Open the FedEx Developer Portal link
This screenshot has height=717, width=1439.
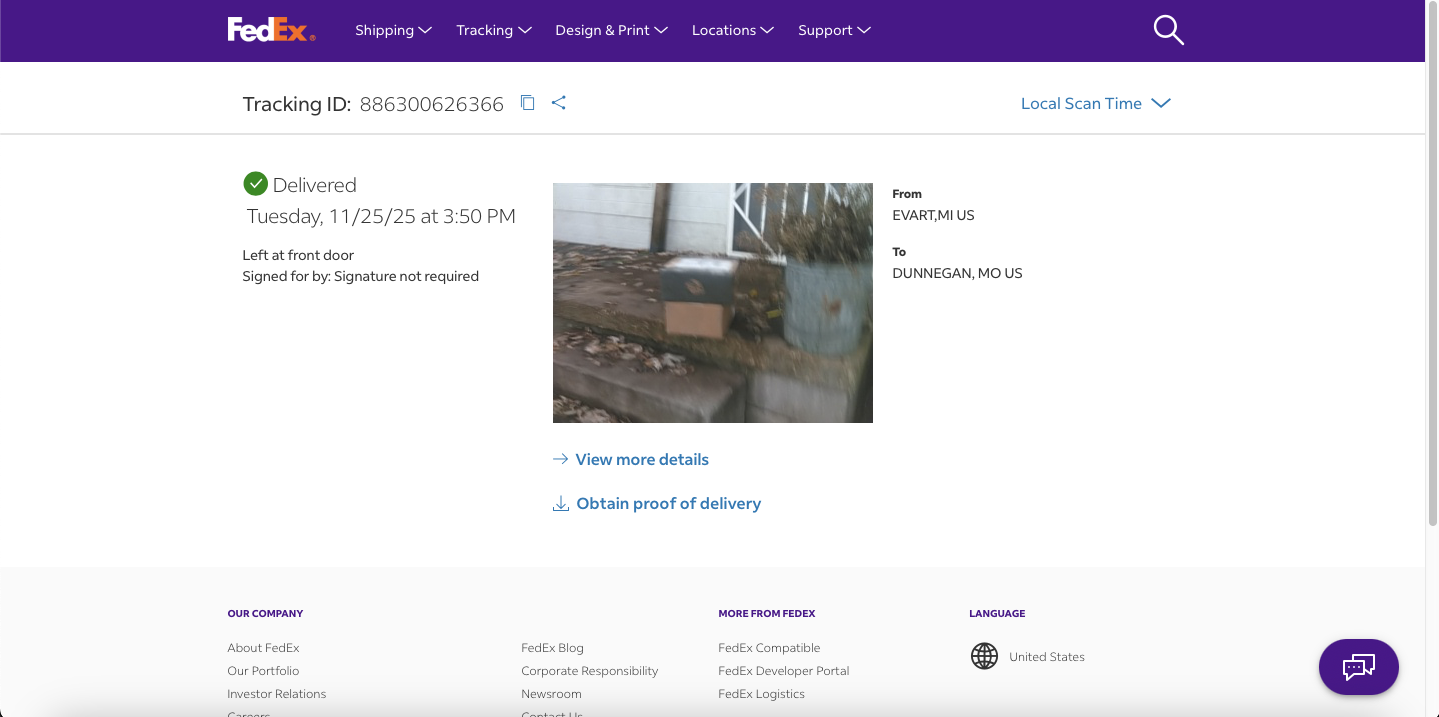tap(783, 671)
